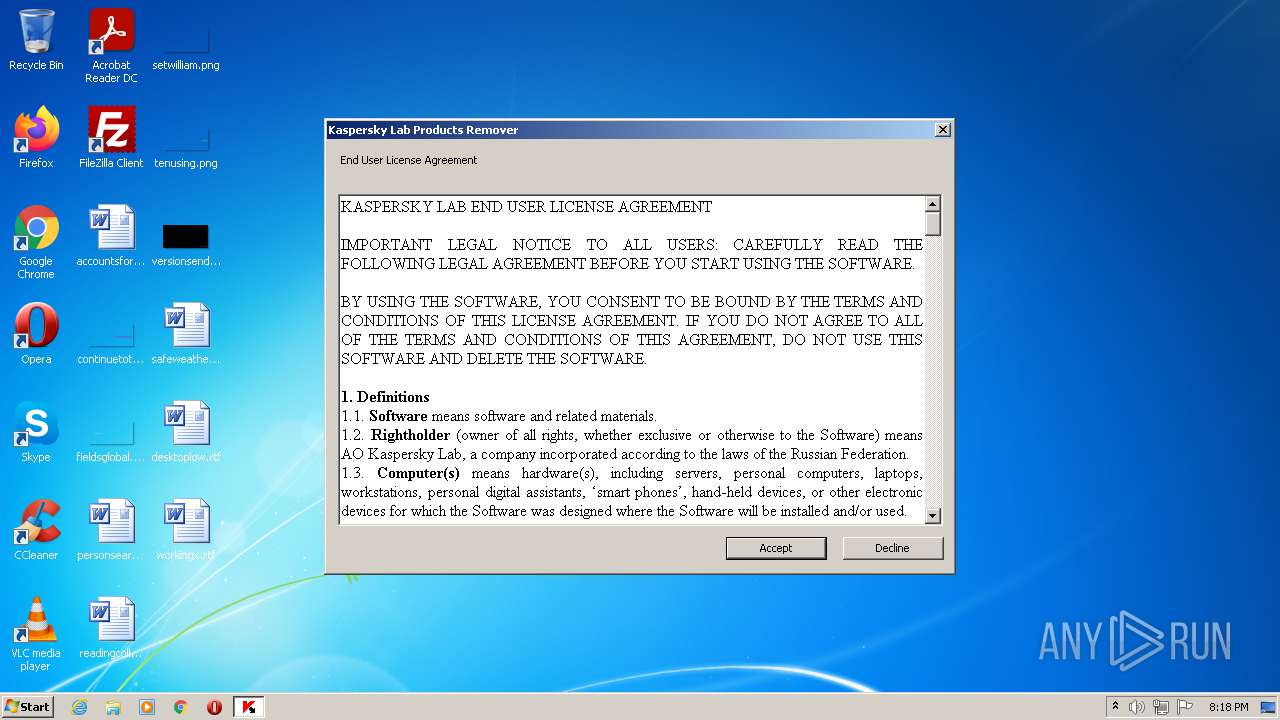Image resolution: width=1280 pixels, height=720 pixels.
Task: Close the Kaspersky Lab Products Remover dialog
Action: tap(942, 130)
